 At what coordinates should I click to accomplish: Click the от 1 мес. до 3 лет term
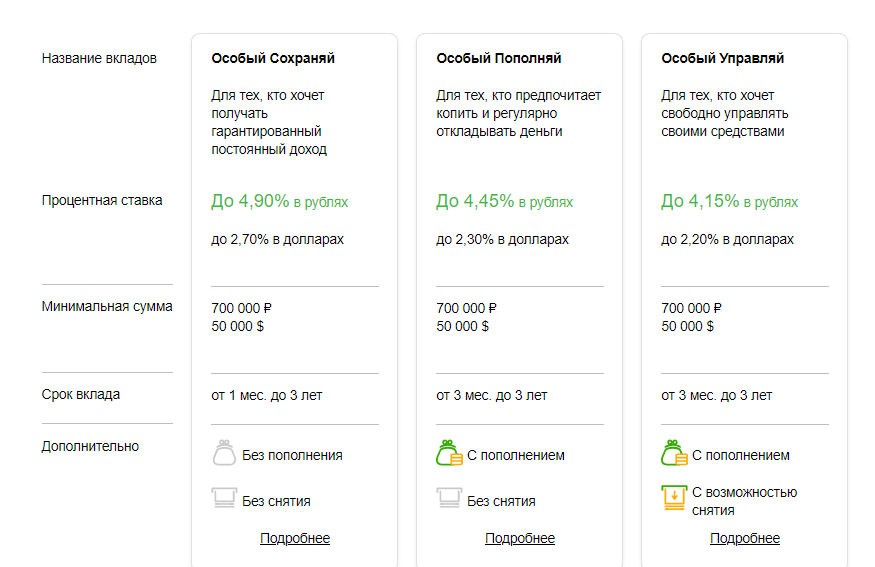pyautogui.click(x=267, y=395)
